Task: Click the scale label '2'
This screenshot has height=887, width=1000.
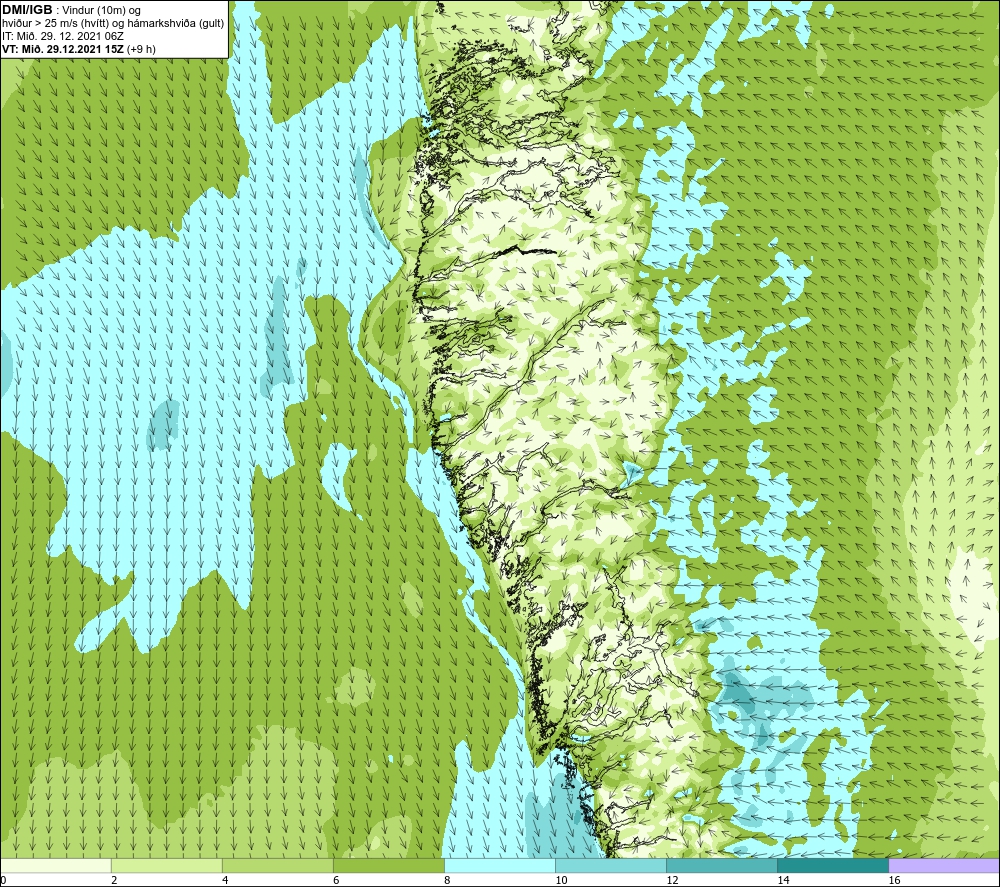Action: (x=115, y=881)
